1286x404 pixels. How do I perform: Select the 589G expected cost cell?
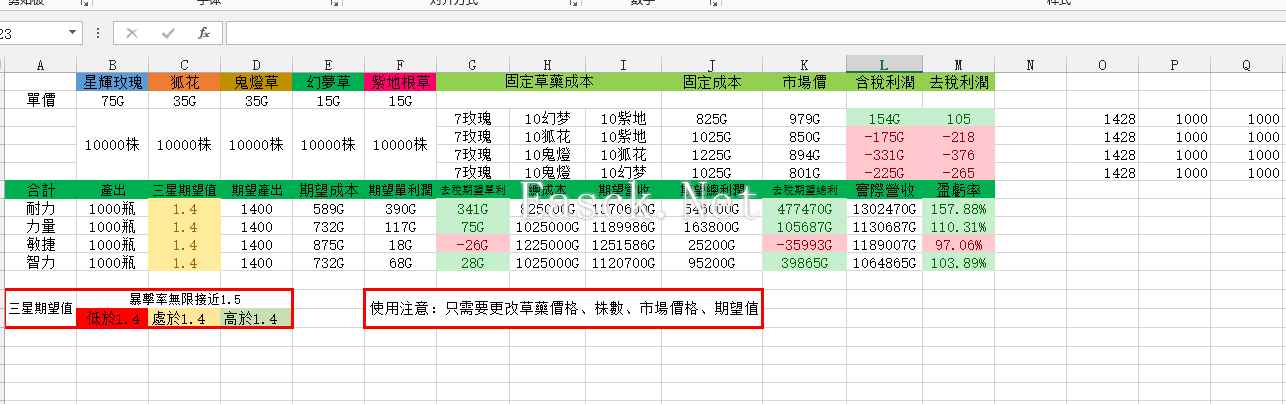pyautogui.click(x=328, y=209)
